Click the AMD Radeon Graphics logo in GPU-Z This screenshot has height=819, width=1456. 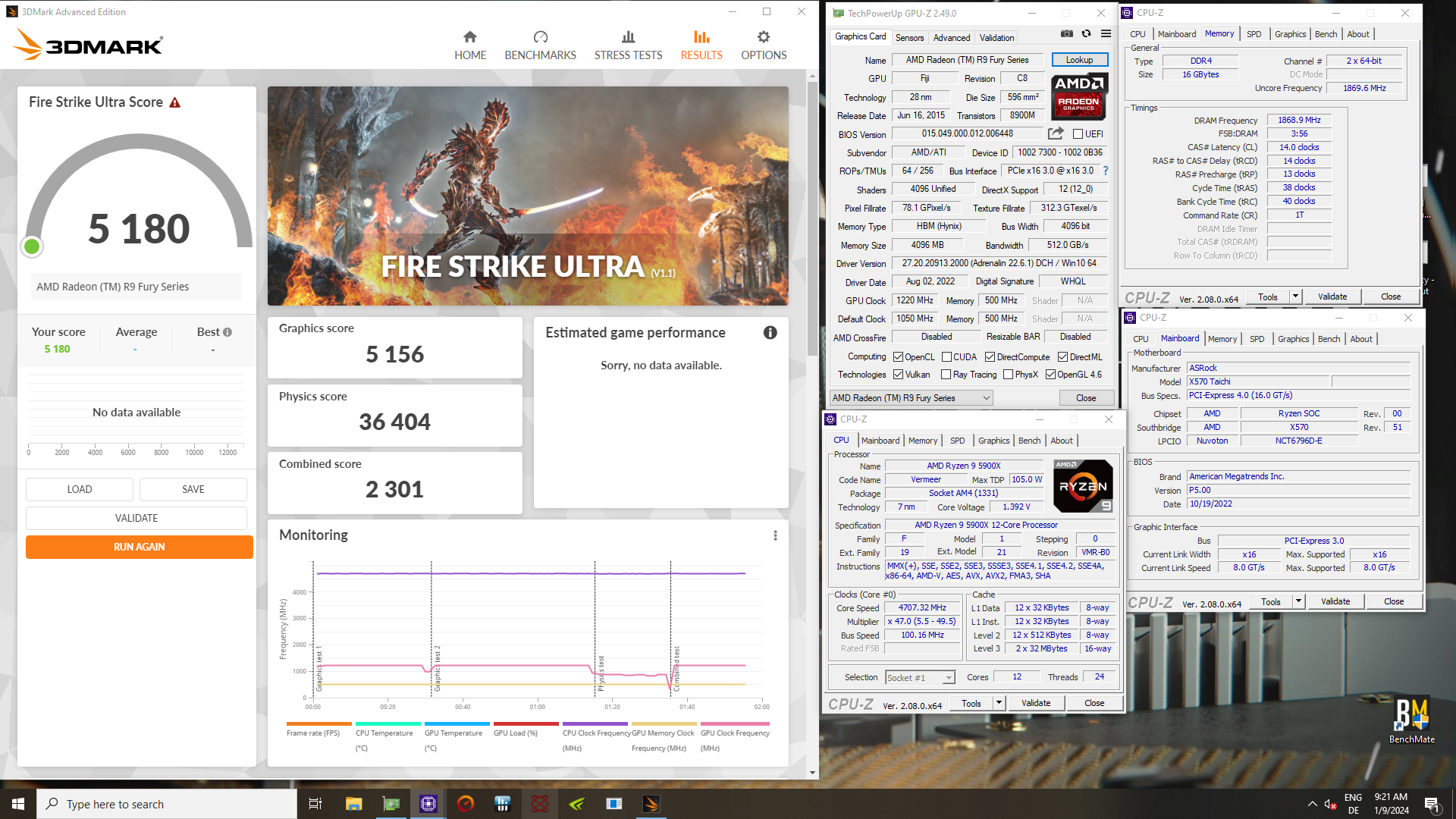tap(1079, 96)
